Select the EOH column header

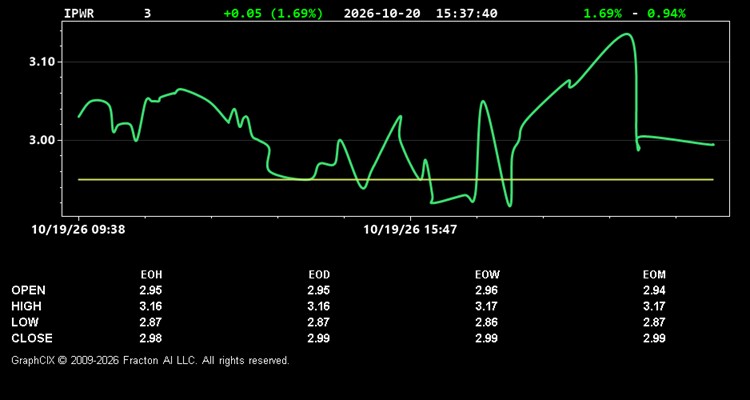pos(151,275)
